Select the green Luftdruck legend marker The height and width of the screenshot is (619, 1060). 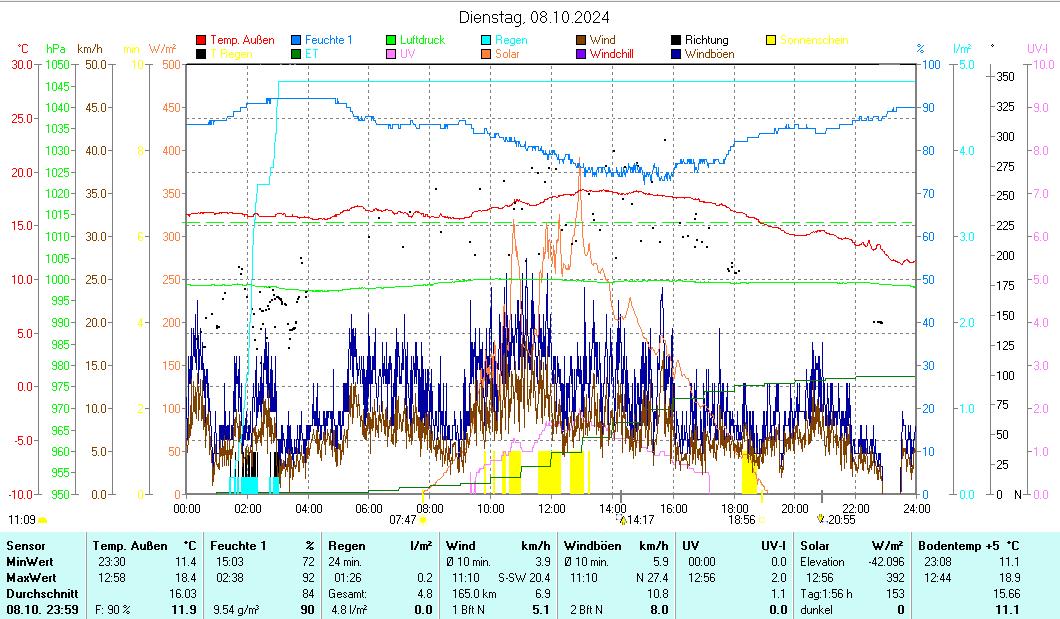coord(391,40)
